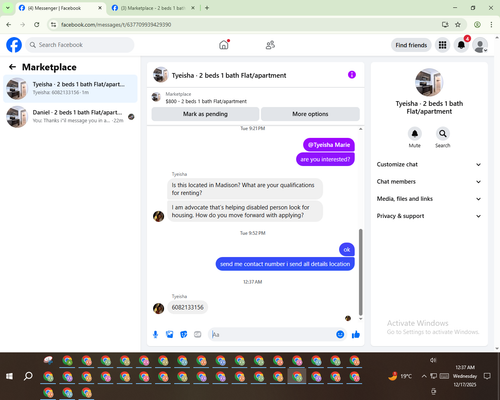
Task: Open the notifications bell icon
Action: click(461, 45)
